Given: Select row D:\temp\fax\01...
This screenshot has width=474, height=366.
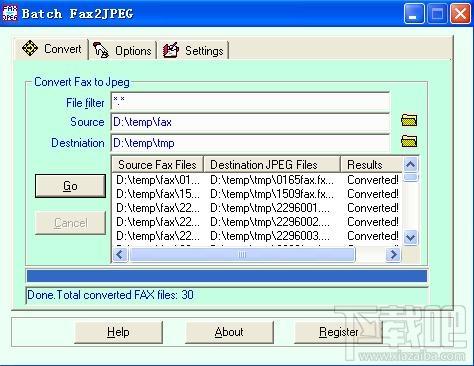Looking at the screenshot, I should coord(158,180).
